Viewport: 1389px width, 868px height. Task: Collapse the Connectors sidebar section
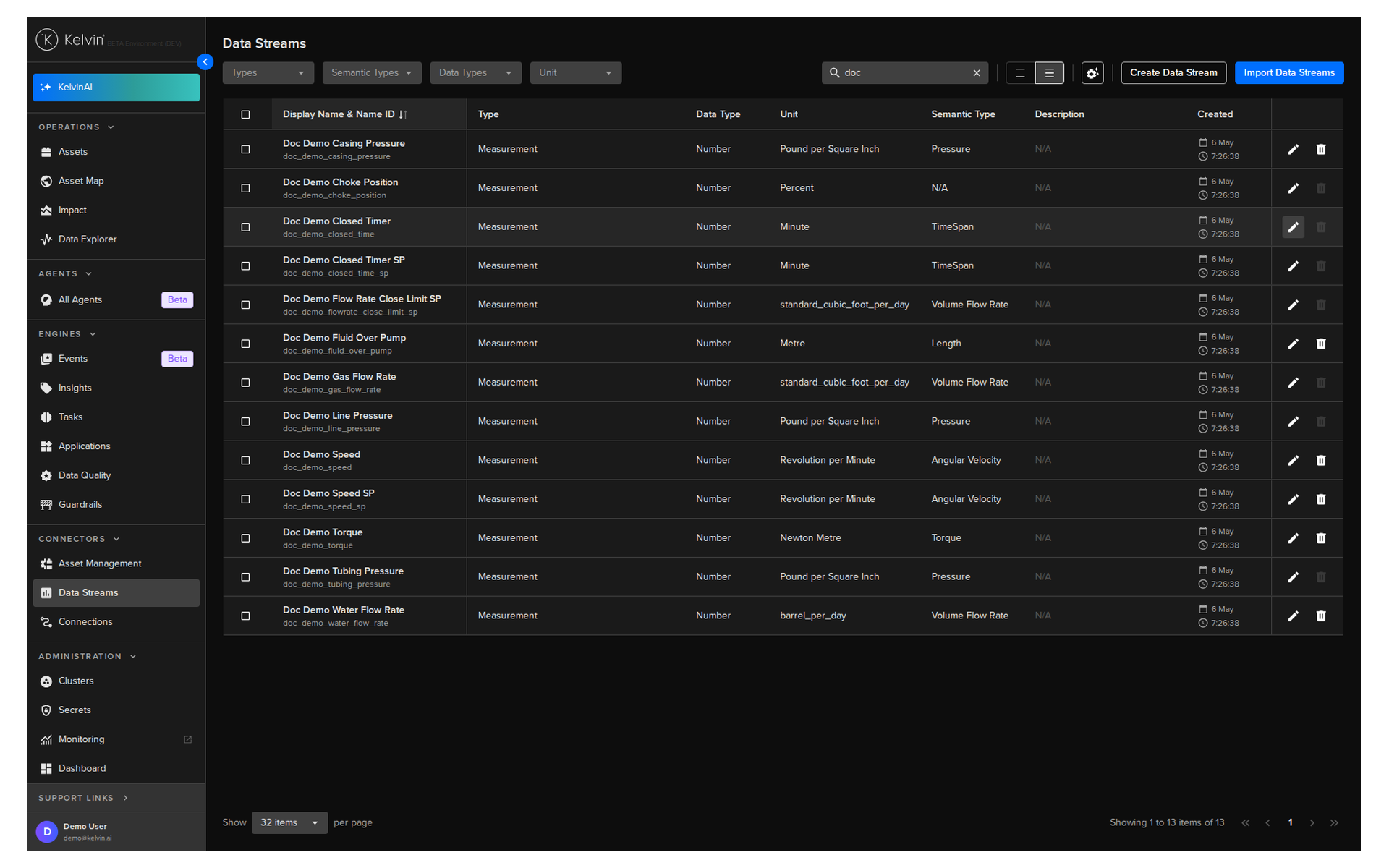point(79,540)
